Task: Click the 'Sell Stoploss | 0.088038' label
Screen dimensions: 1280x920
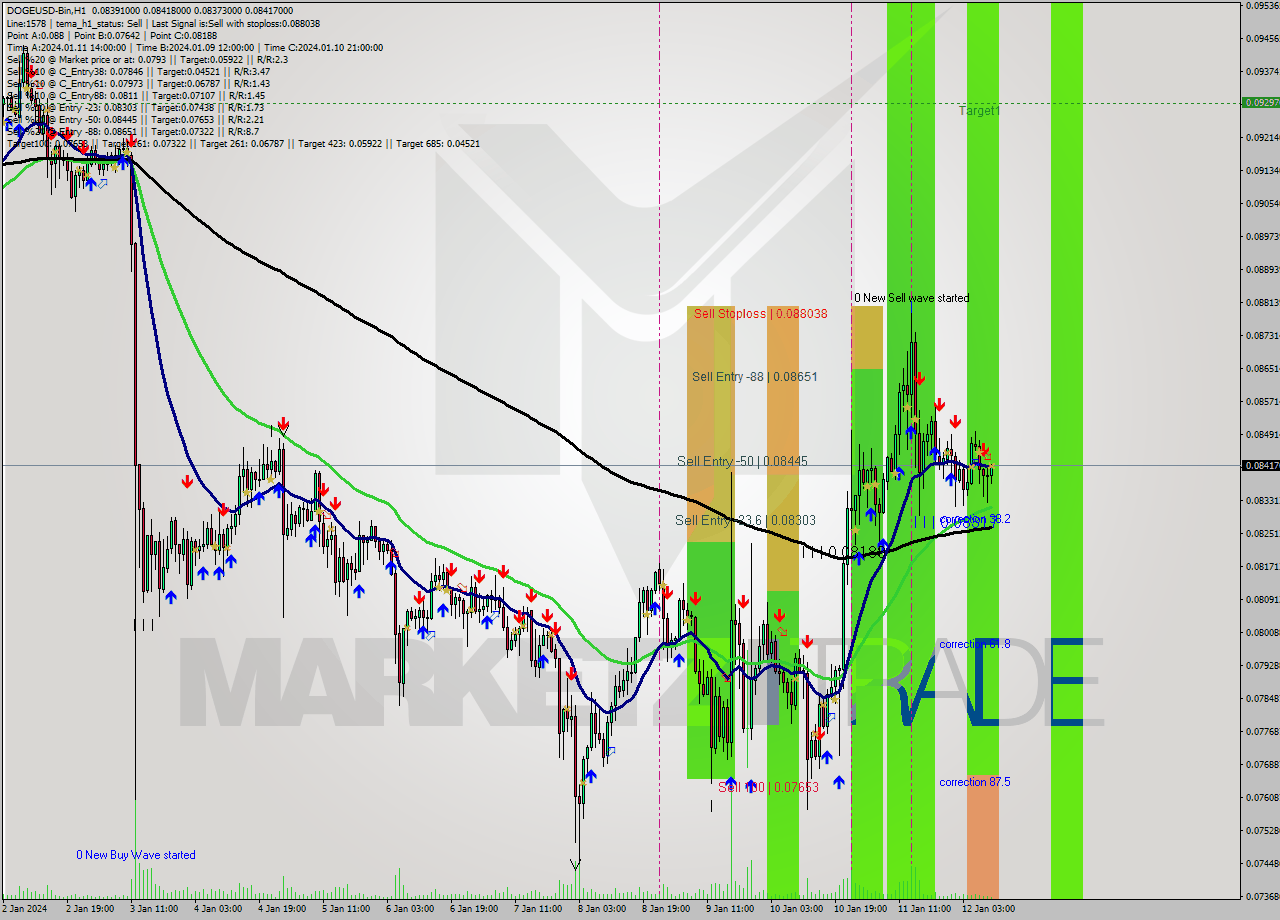Action: [760, 313]
